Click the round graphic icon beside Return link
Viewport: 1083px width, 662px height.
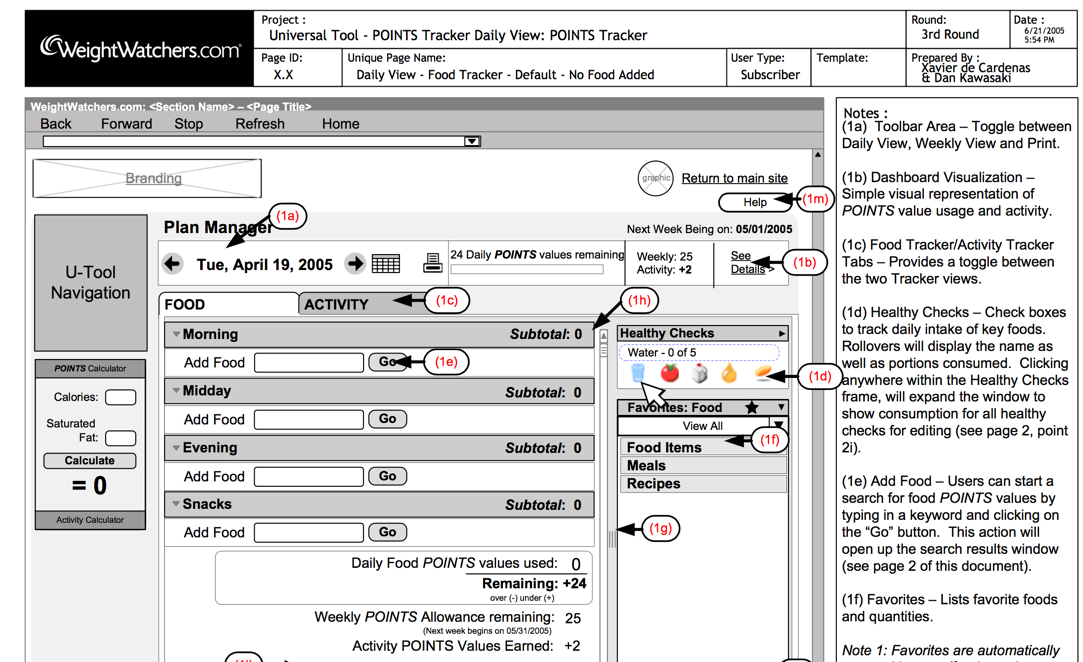(655, 178)
